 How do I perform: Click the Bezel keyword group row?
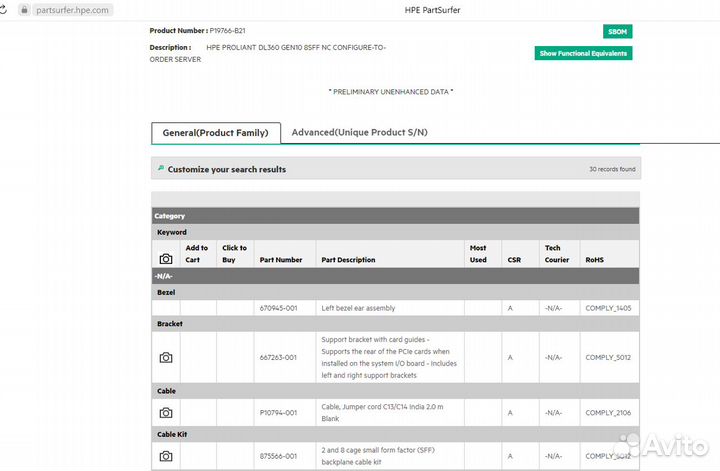pyautogui.click(x=395, y=292)
